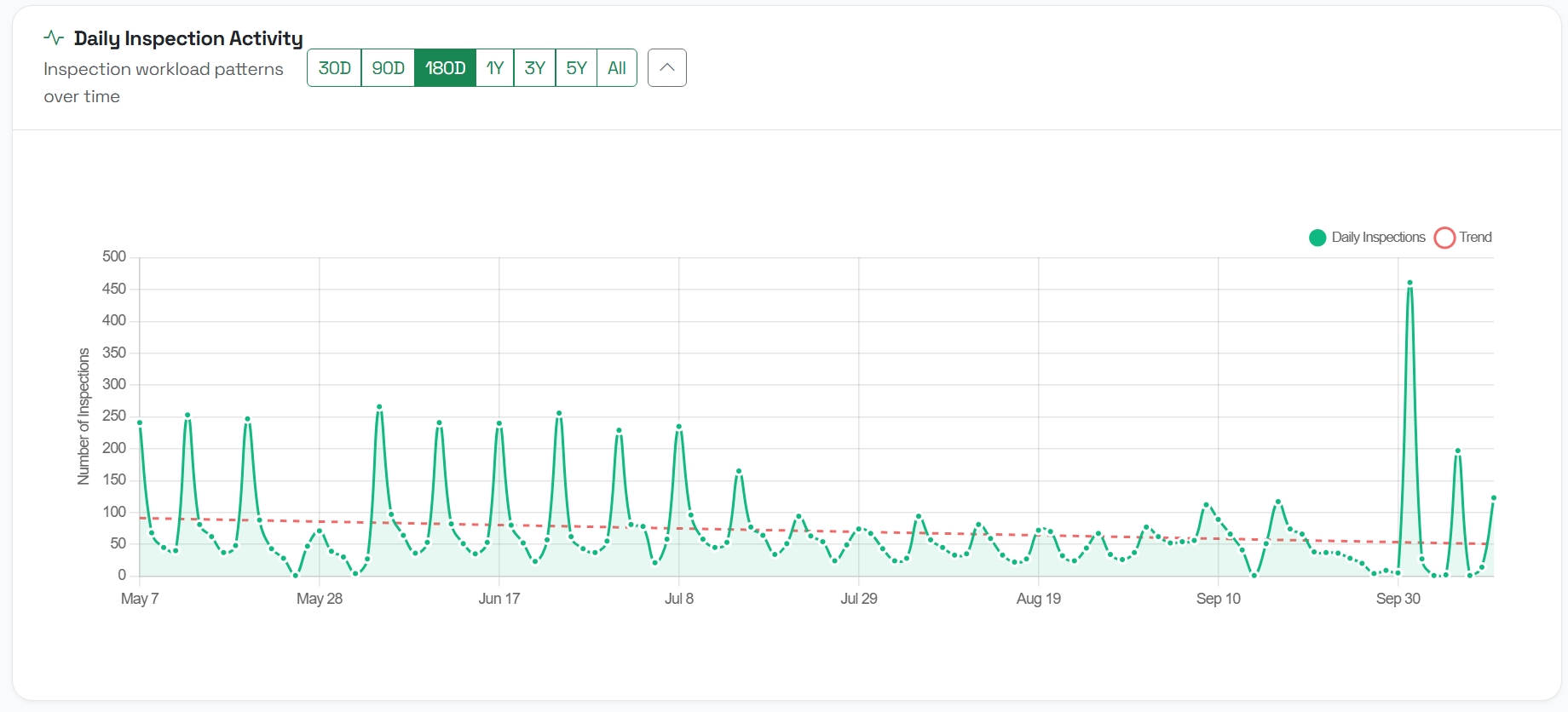Click the Number of Inspections axis title
The image size is (1568, 712).
pyautogui.click(x=84, y=416)
